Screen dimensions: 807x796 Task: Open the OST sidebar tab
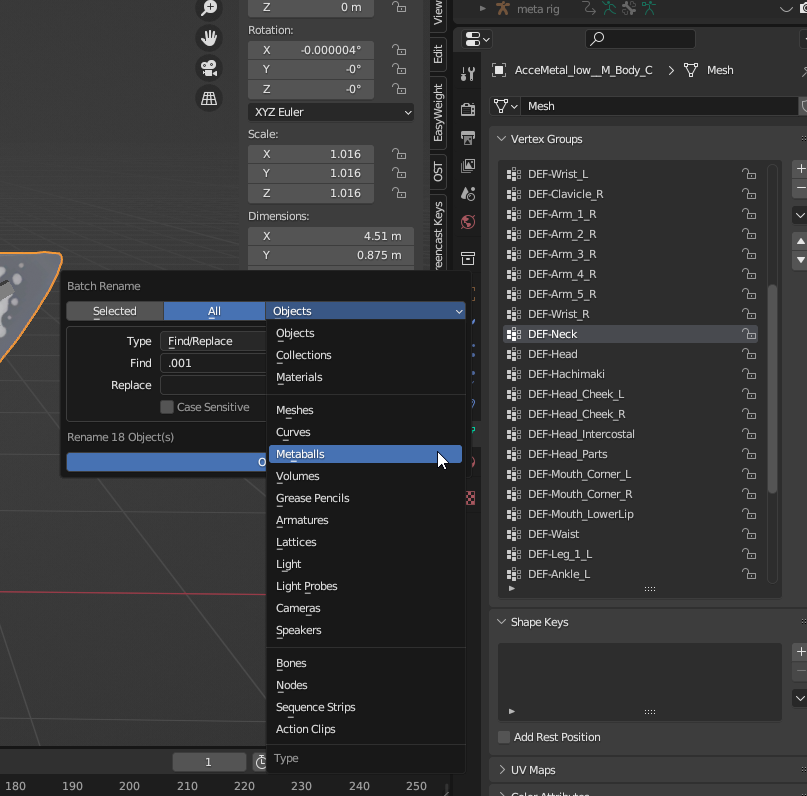(438, 171)
